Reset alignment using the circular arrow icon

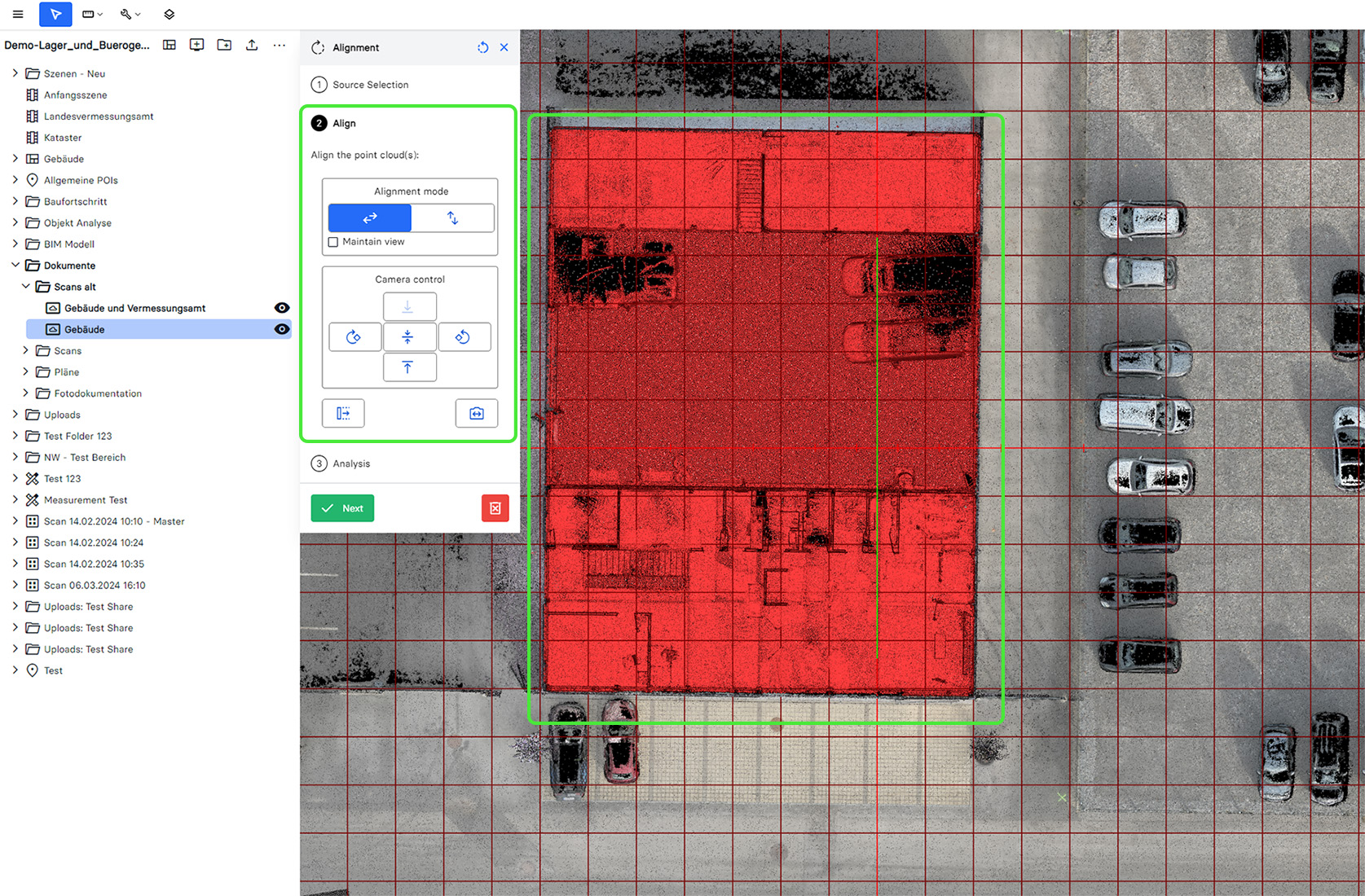point(482,47)
